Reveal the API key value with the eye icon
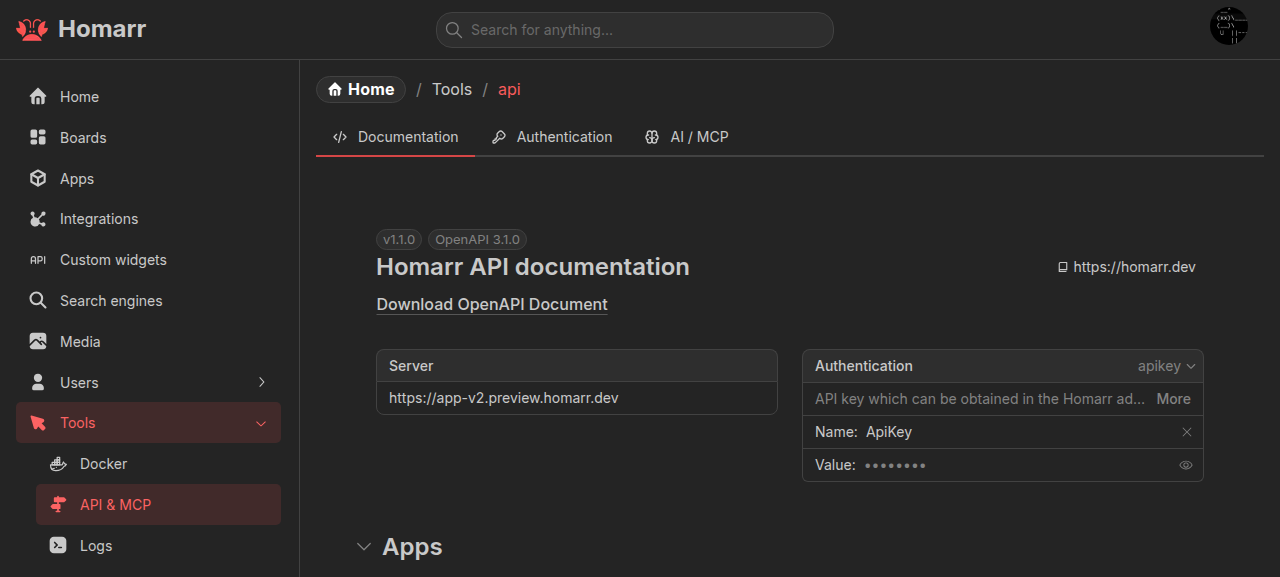Image resolution: width=1280 pixels, height=577 pixels. point(1186,465)
